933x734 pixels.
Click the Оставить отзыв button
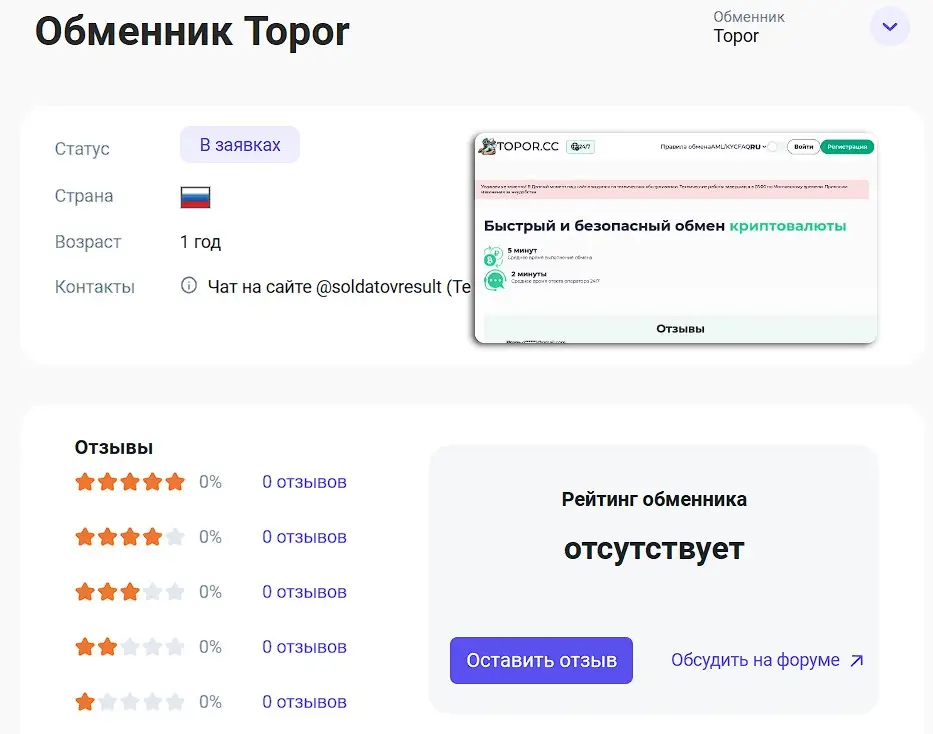tap(540, 660)
